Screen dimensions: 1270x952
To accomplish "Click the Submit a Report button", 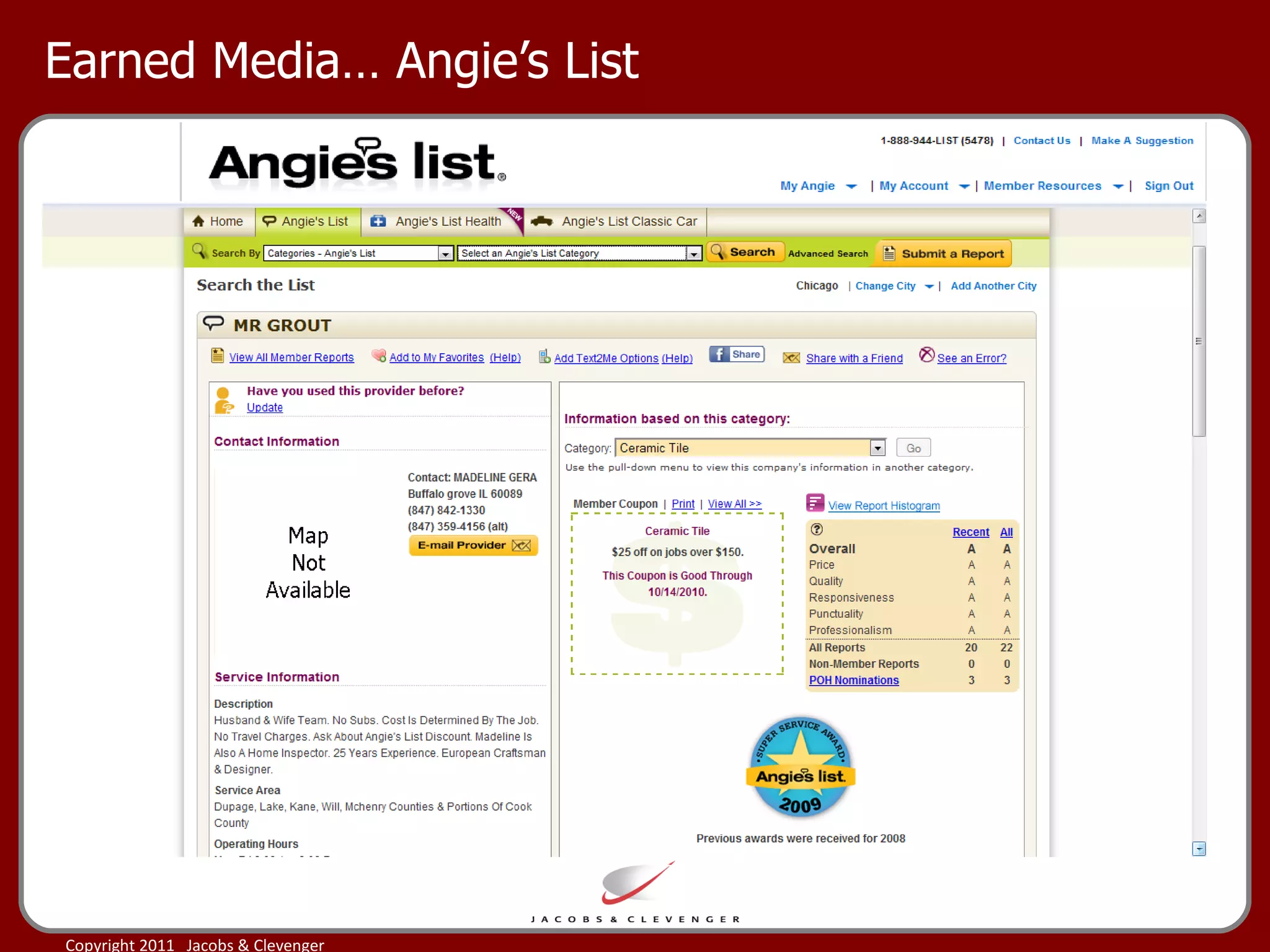I will (943, 253).
